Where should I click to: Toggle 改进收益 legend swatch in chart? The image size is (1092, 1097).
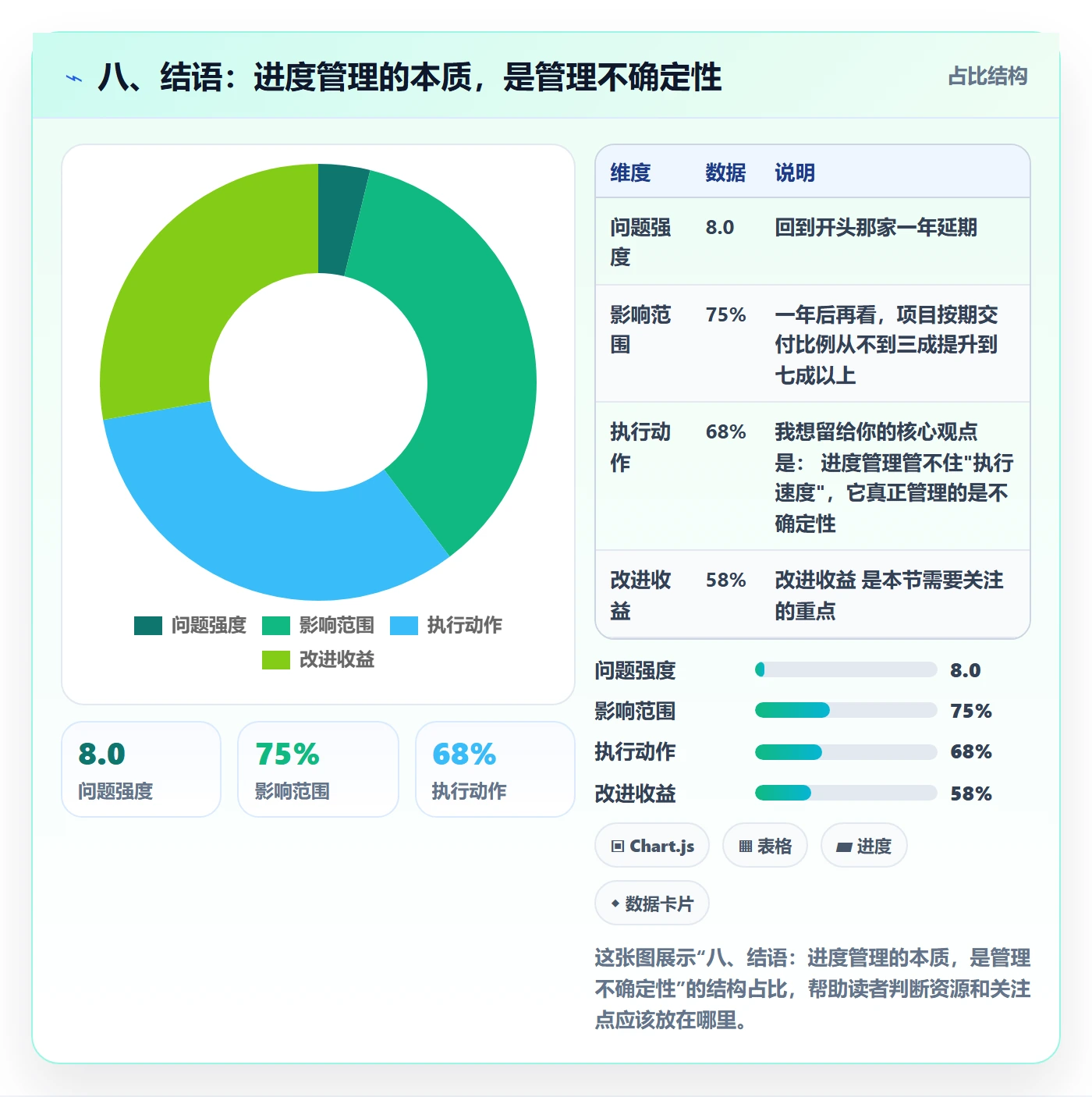coord(276,660)
